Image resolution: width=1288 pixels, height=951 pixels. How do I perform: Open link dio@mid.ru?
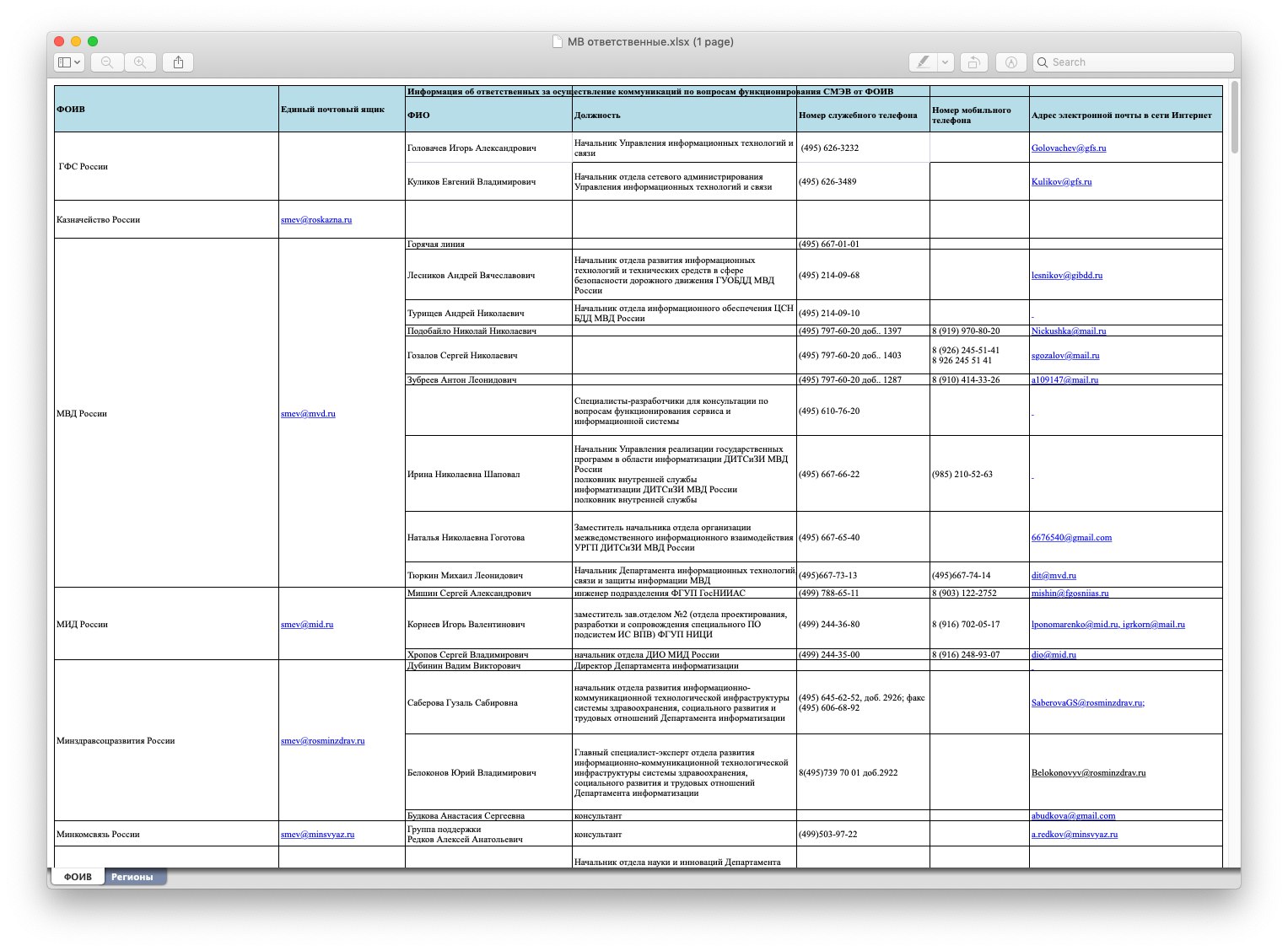[1054, 654]
